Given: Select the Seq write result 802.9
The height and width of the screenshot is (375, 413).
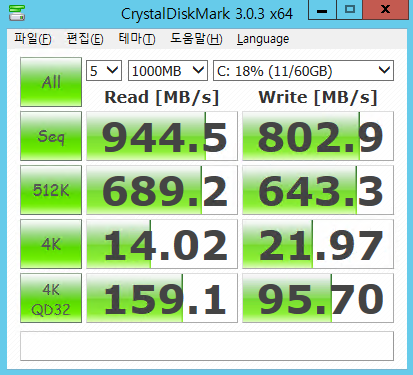Looking at the screenshot, I should 318,136.
